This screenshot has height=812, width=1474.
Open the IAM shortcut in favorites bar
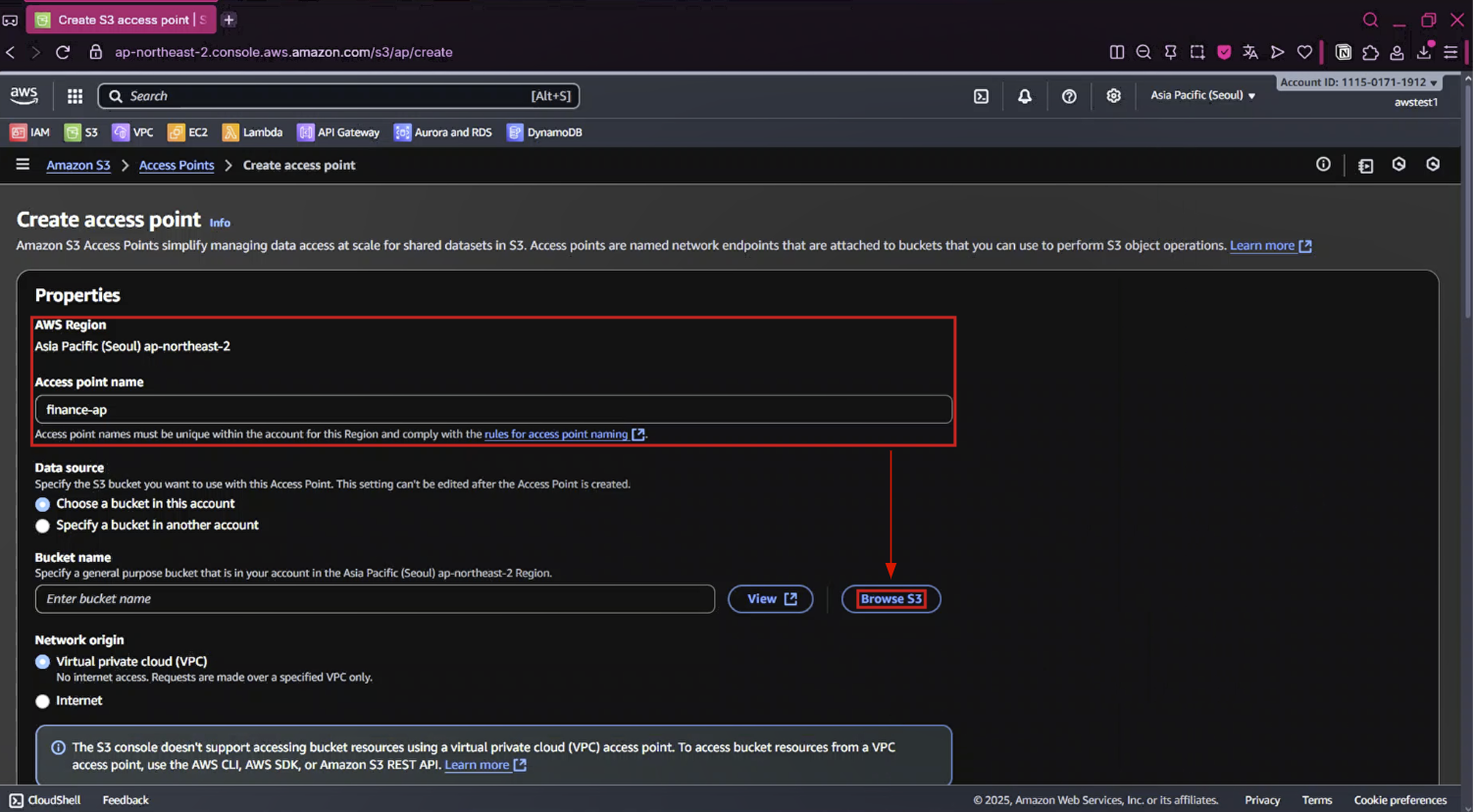point(29,132)
